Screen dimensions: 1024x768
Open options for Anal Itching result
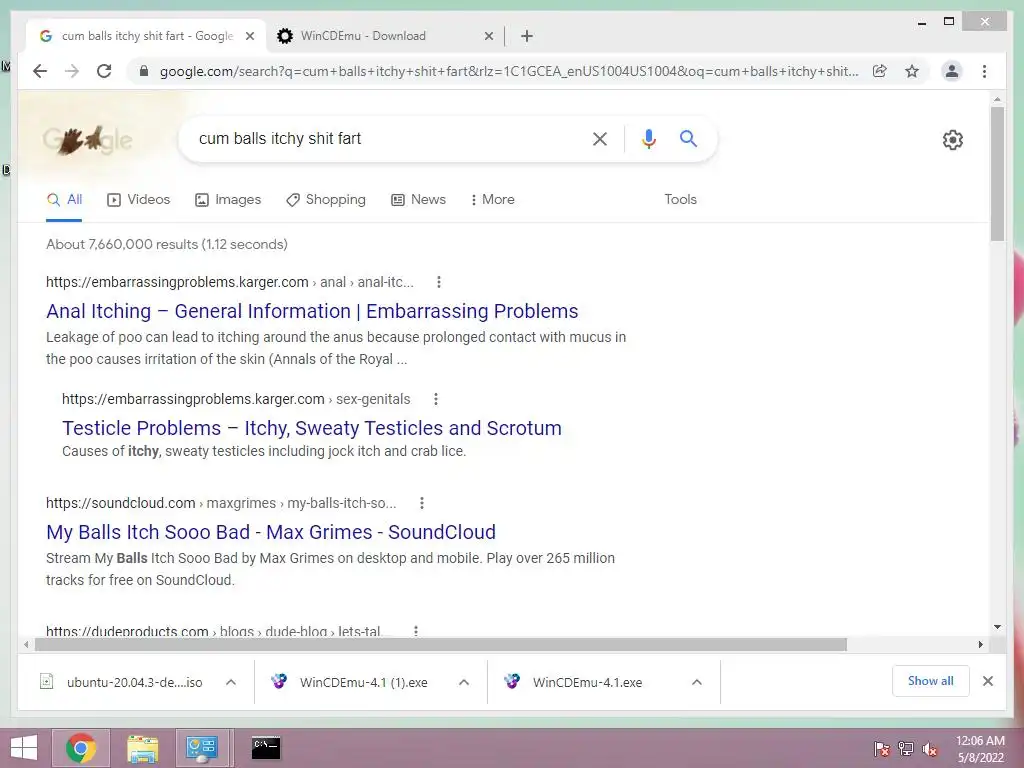click(439, 282)
